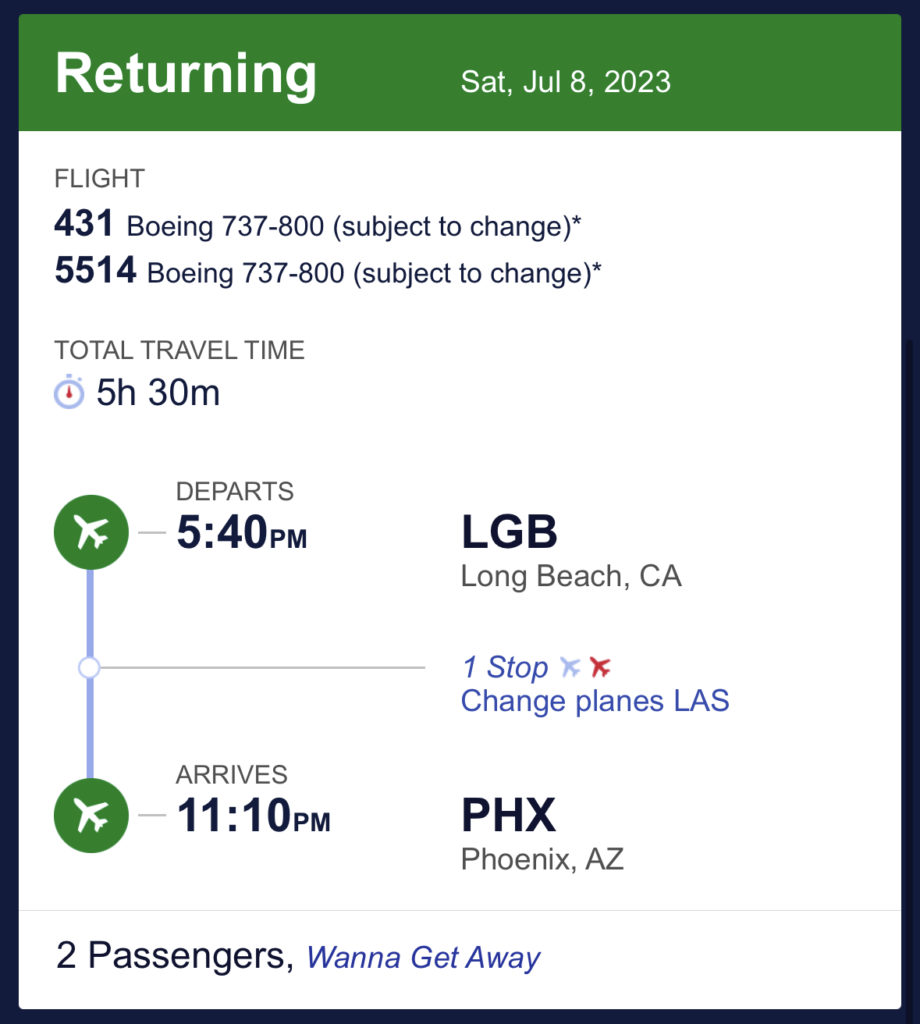This screenshot has height=1024, width=920.
Task: Click the green arrival airplane icon
Action: tap(91, 815)
